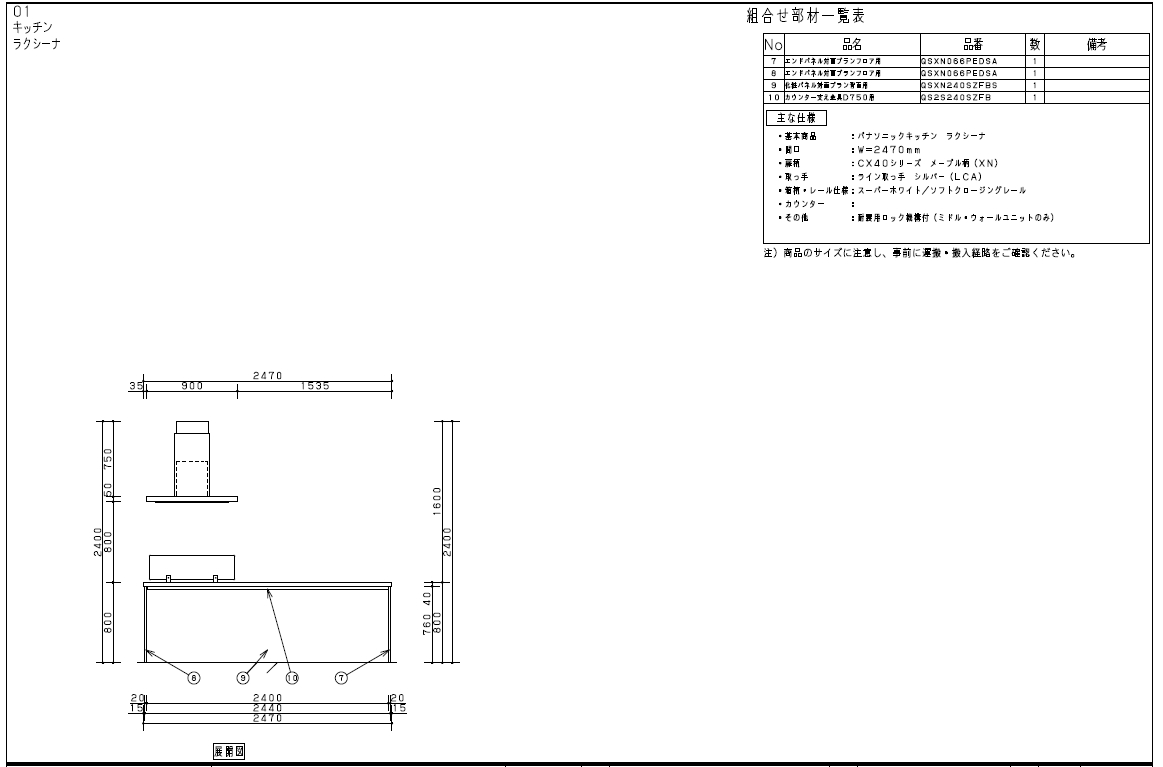Image resolution: width=1163 pixels, height=767 pixels.
Task: Click the 2440 dimension label
Action: pos(266,708)
